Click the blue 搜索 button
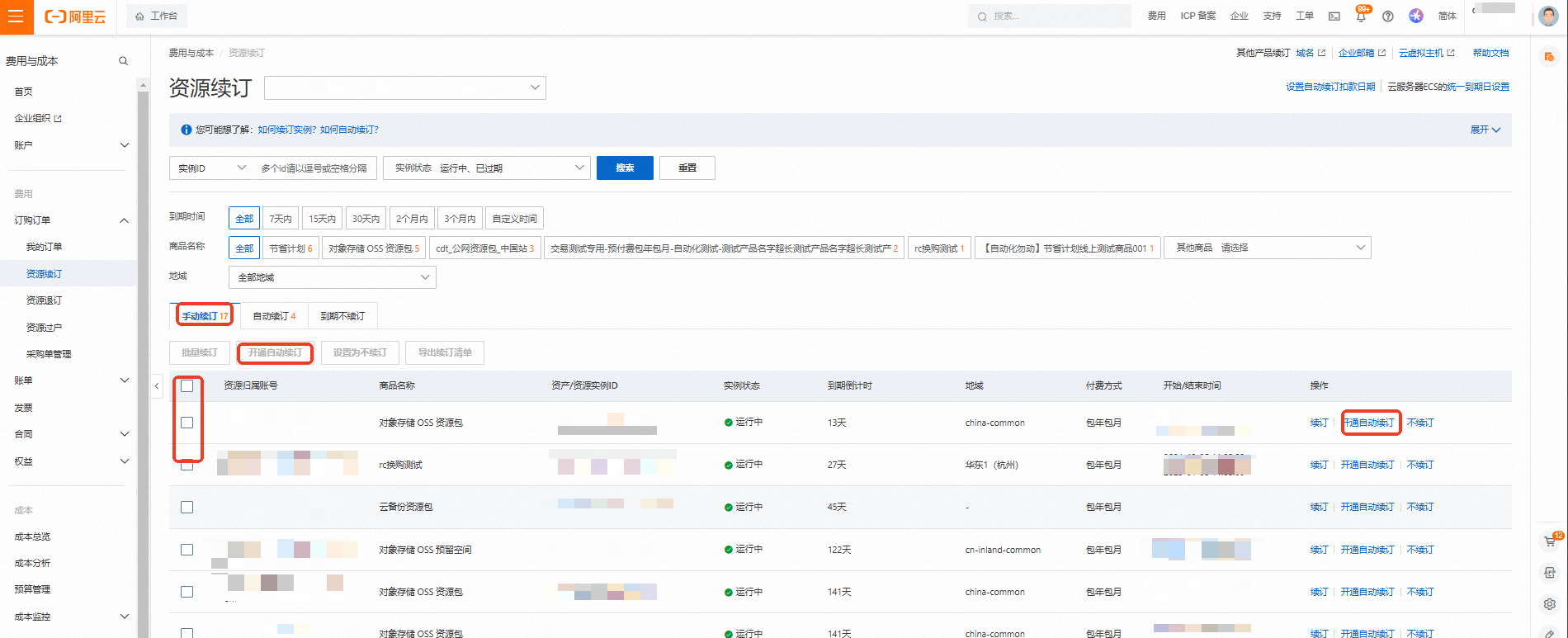This screenshot has width=1568, height=638. [625, 168]
